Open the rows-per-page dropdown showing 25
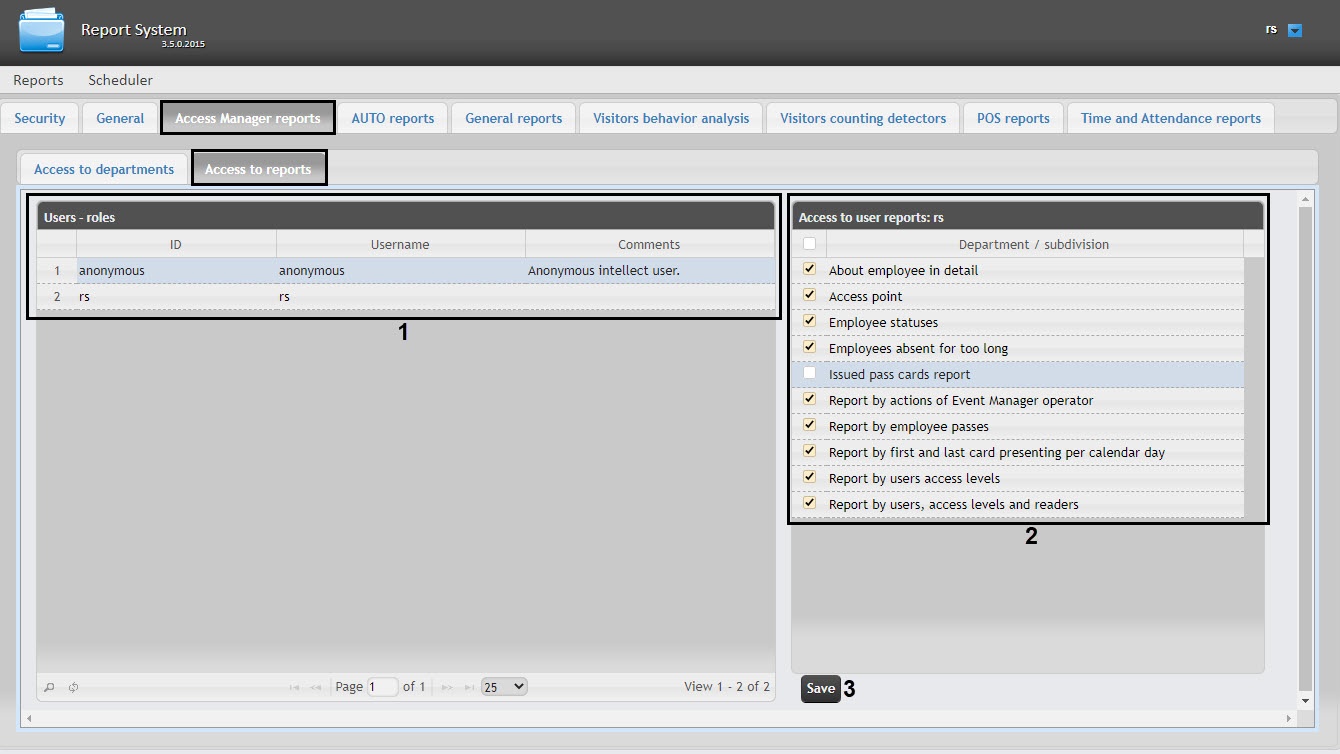1340x754 pixels. point(504,687)
